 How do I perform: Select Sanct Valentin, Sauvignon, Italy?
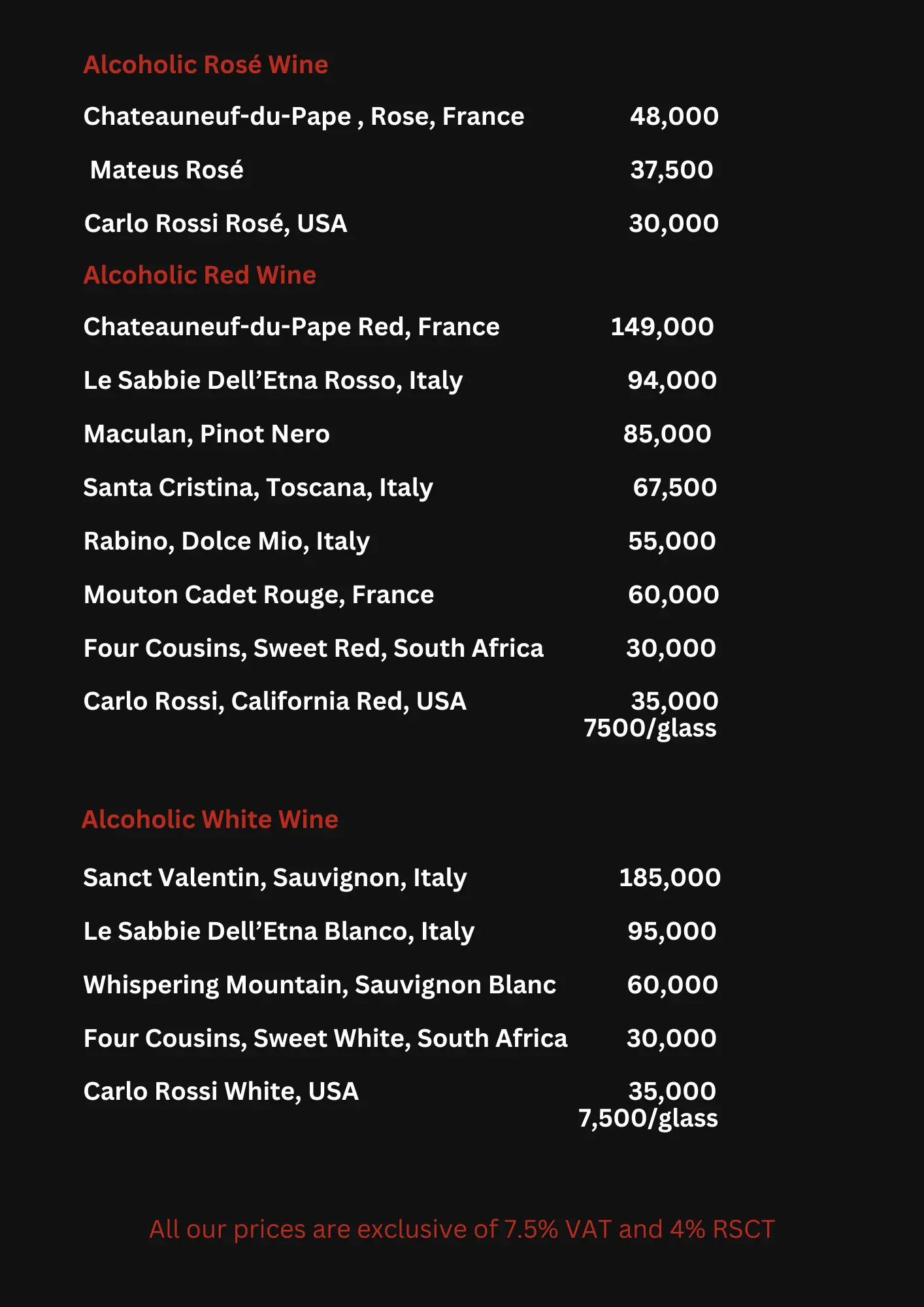point(275,878)
